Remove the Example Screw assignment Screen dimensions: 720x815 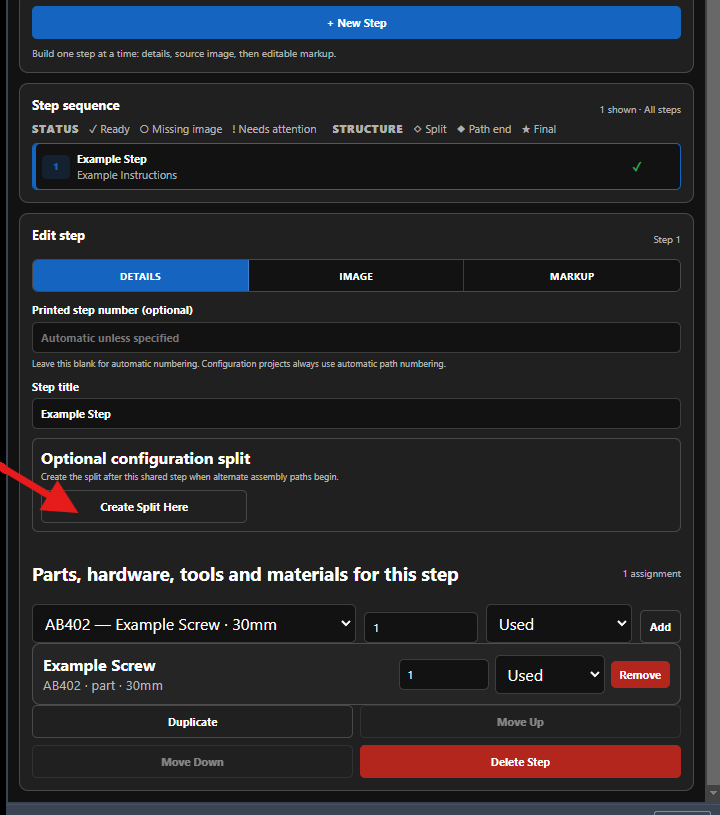click(x=640, y=675)
